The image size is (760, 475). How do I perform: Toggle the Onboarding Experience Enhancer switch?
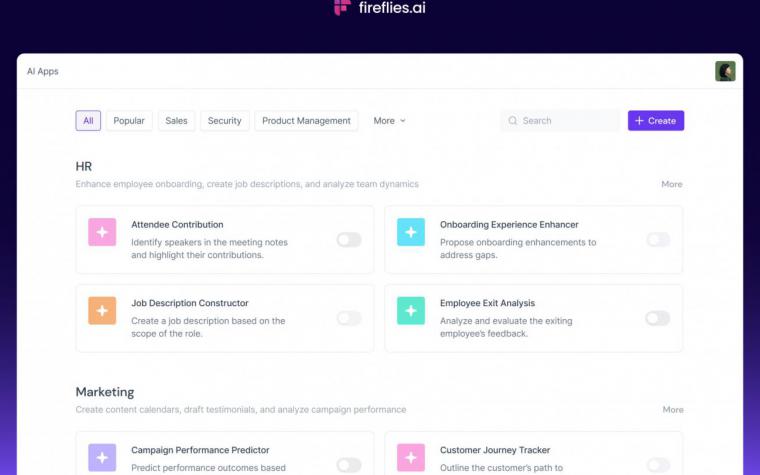(x=658, y=239)
